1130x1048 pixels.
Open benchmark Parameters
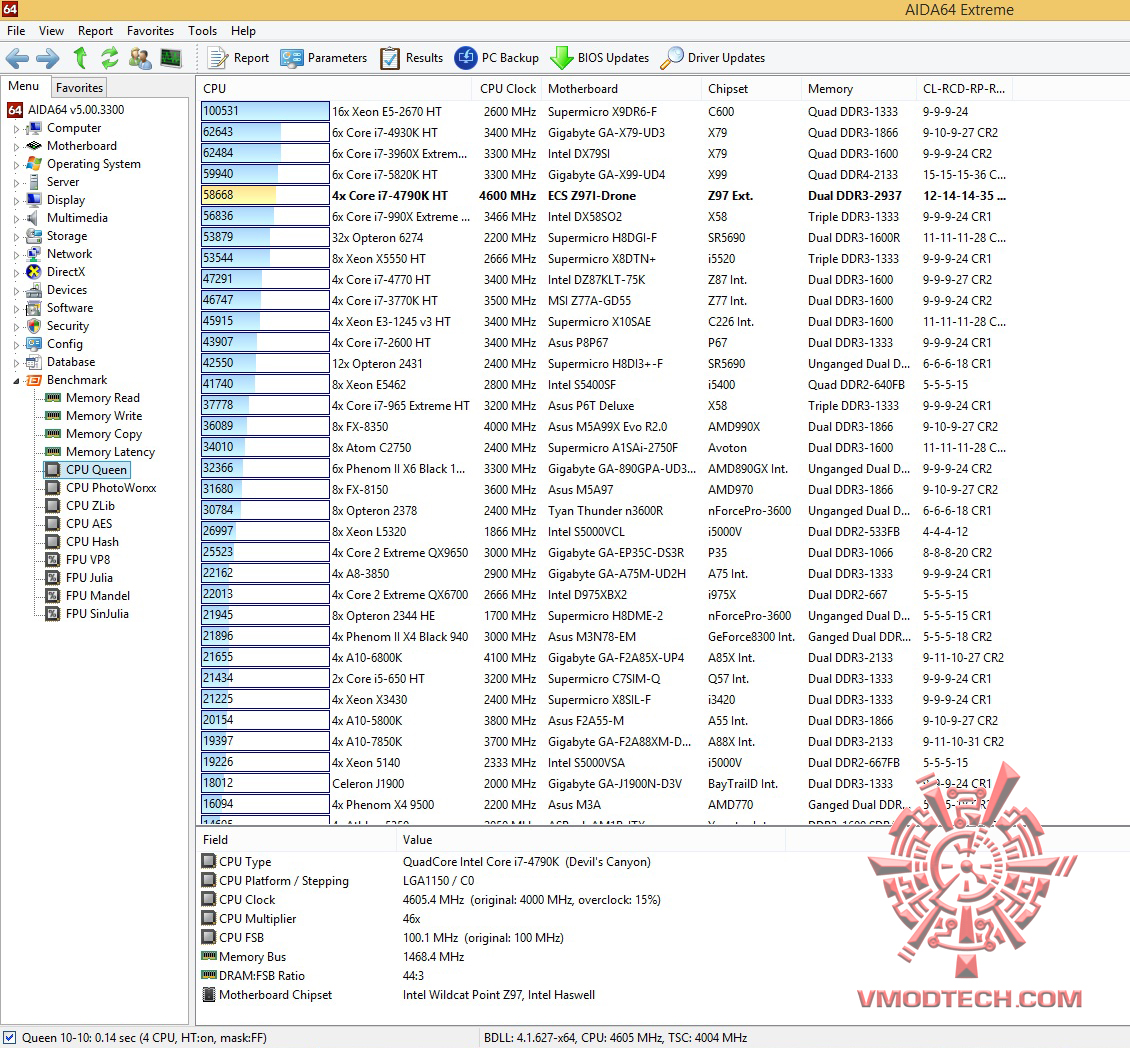click(x=324, y=58)
